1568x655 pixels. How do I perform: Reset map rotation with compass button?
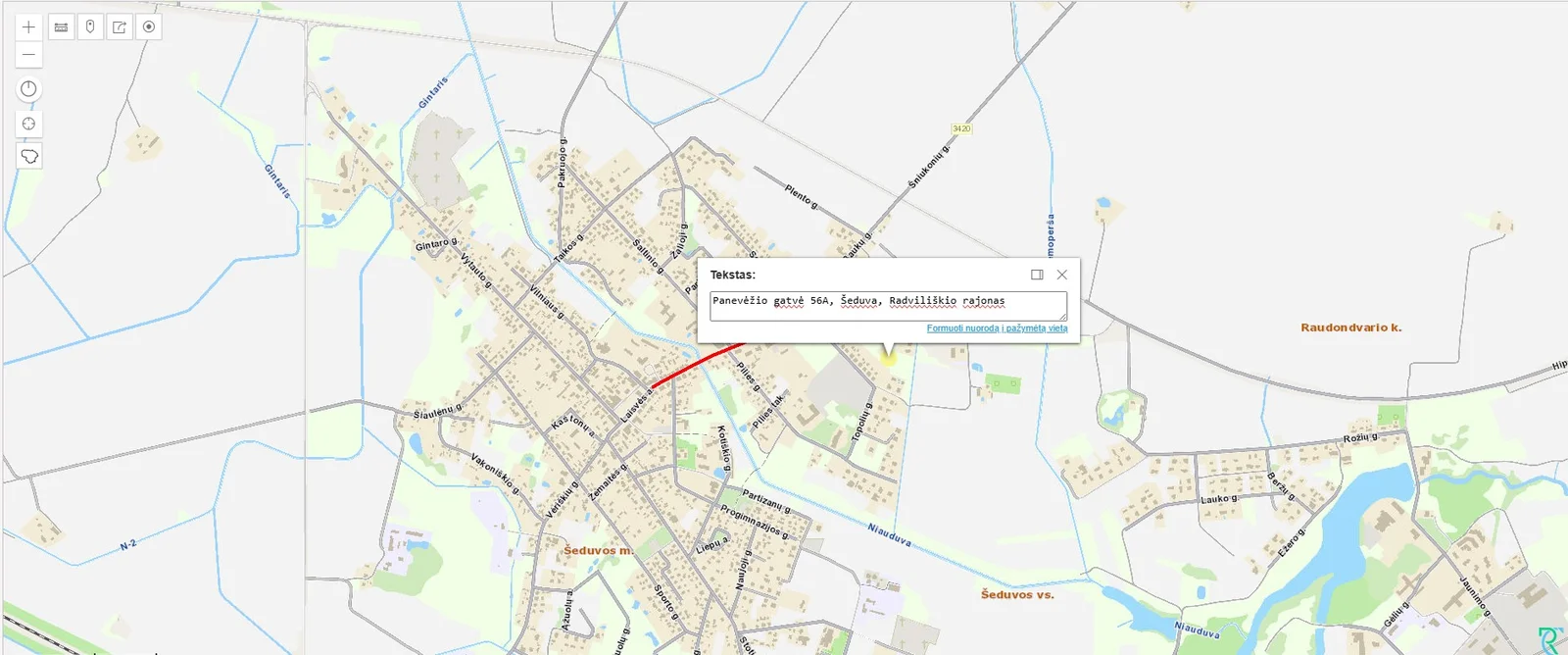[x=29, y=89]
